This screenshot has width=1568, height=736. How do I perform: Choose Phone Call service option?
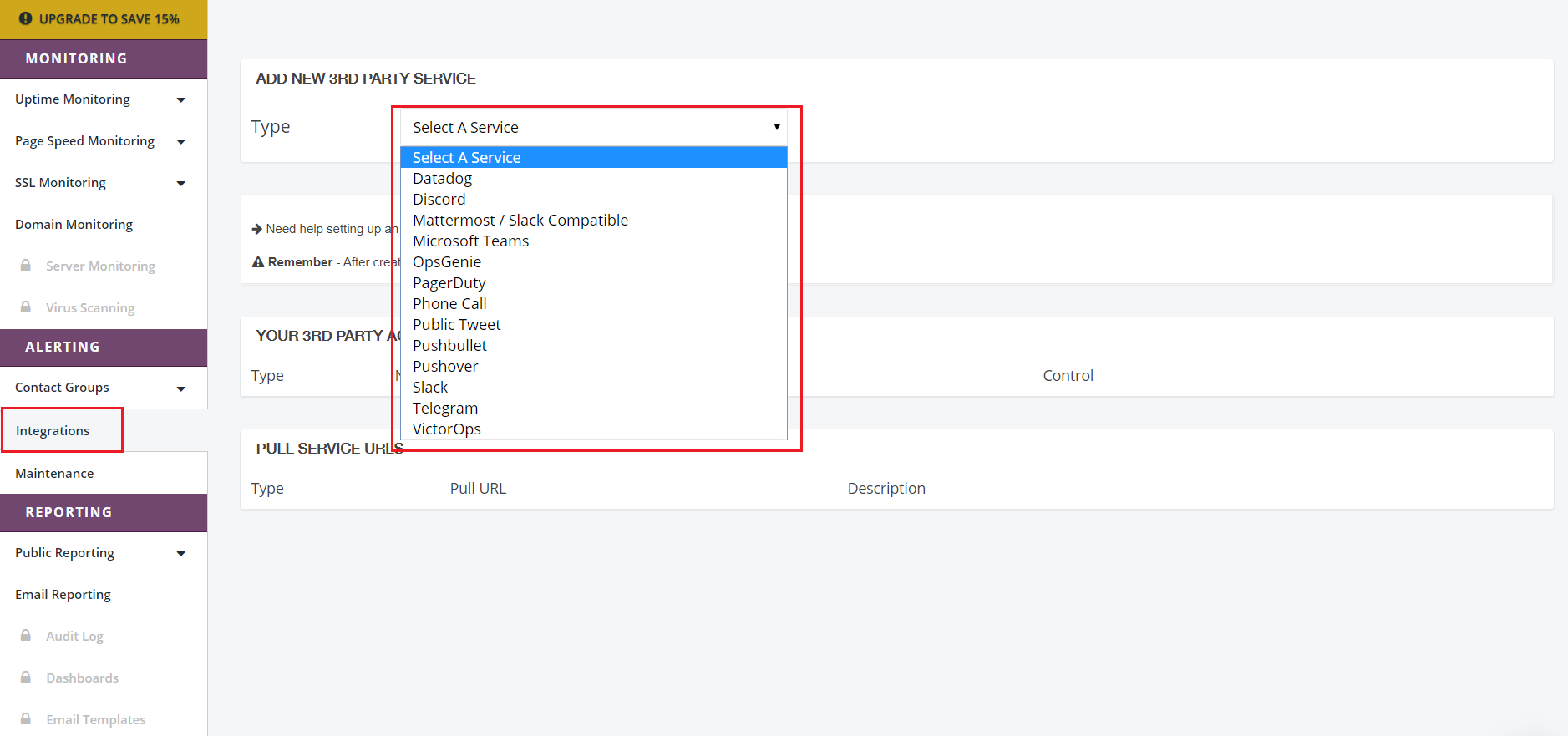click(x=594, y=303)
